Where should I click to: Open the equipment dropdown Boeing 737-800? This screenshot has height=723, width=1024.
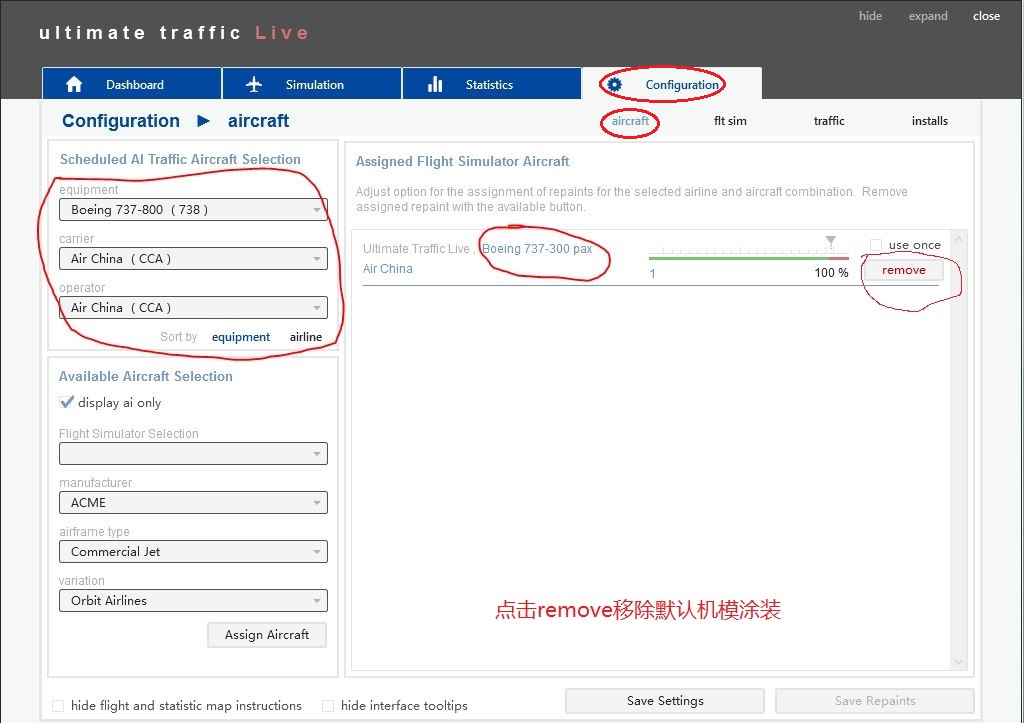pos(193,210)
